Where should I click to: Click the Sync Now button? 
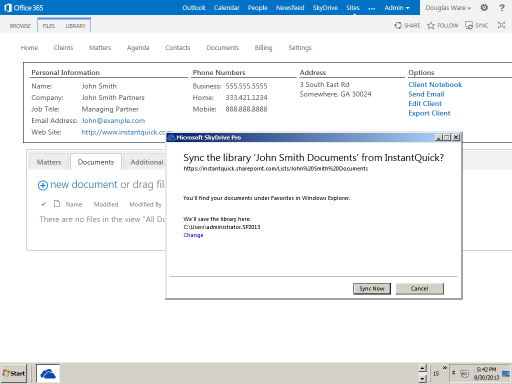click(372, 289)
